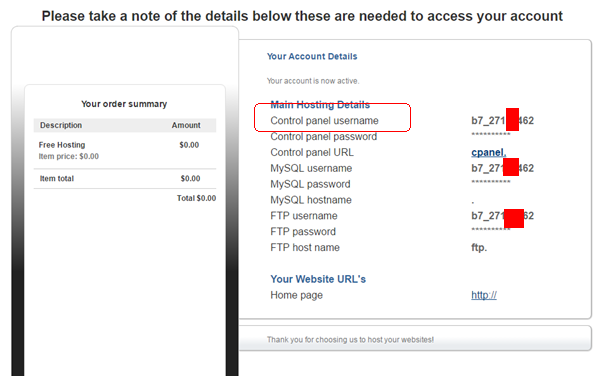616x376 pixels.
Task: Click the Control panel username label
Action: pyautogui.click(x=324, y=121)
